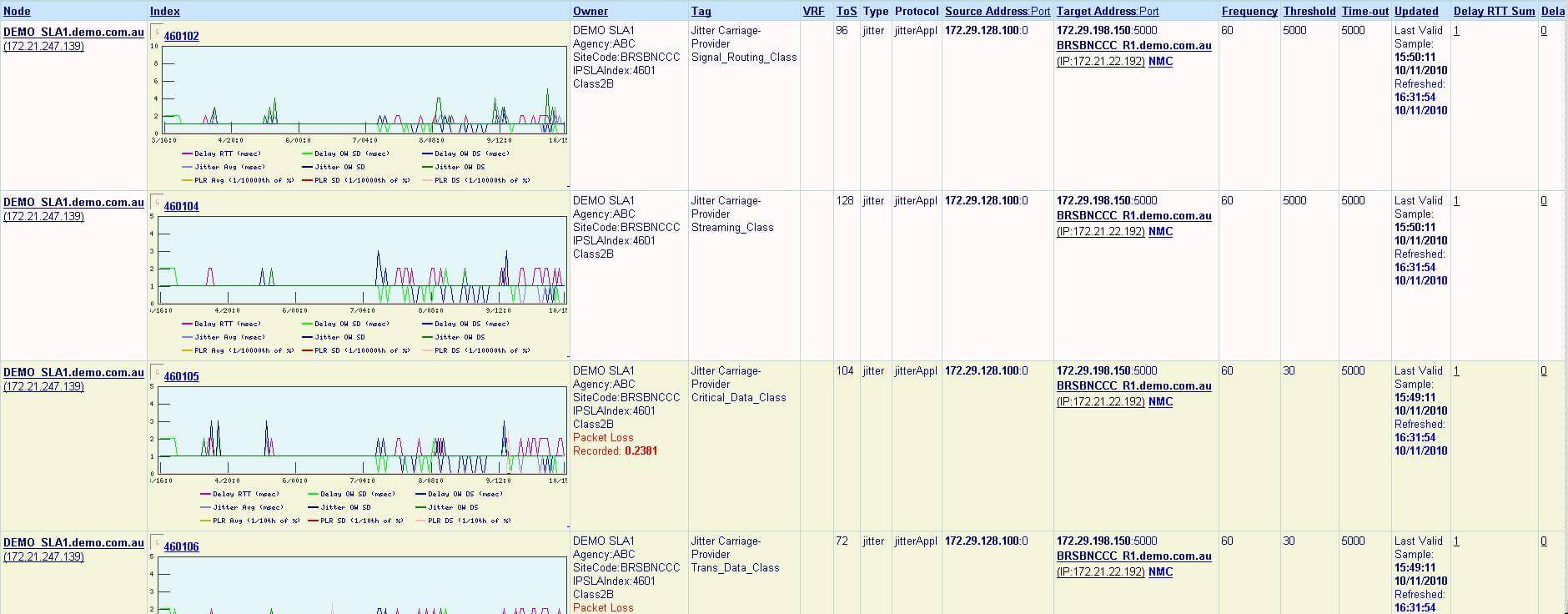Screen dimensions: 1568x614
Task: Open DEMO_SLA1 node link in 460106 row
Action: [73, 542]
